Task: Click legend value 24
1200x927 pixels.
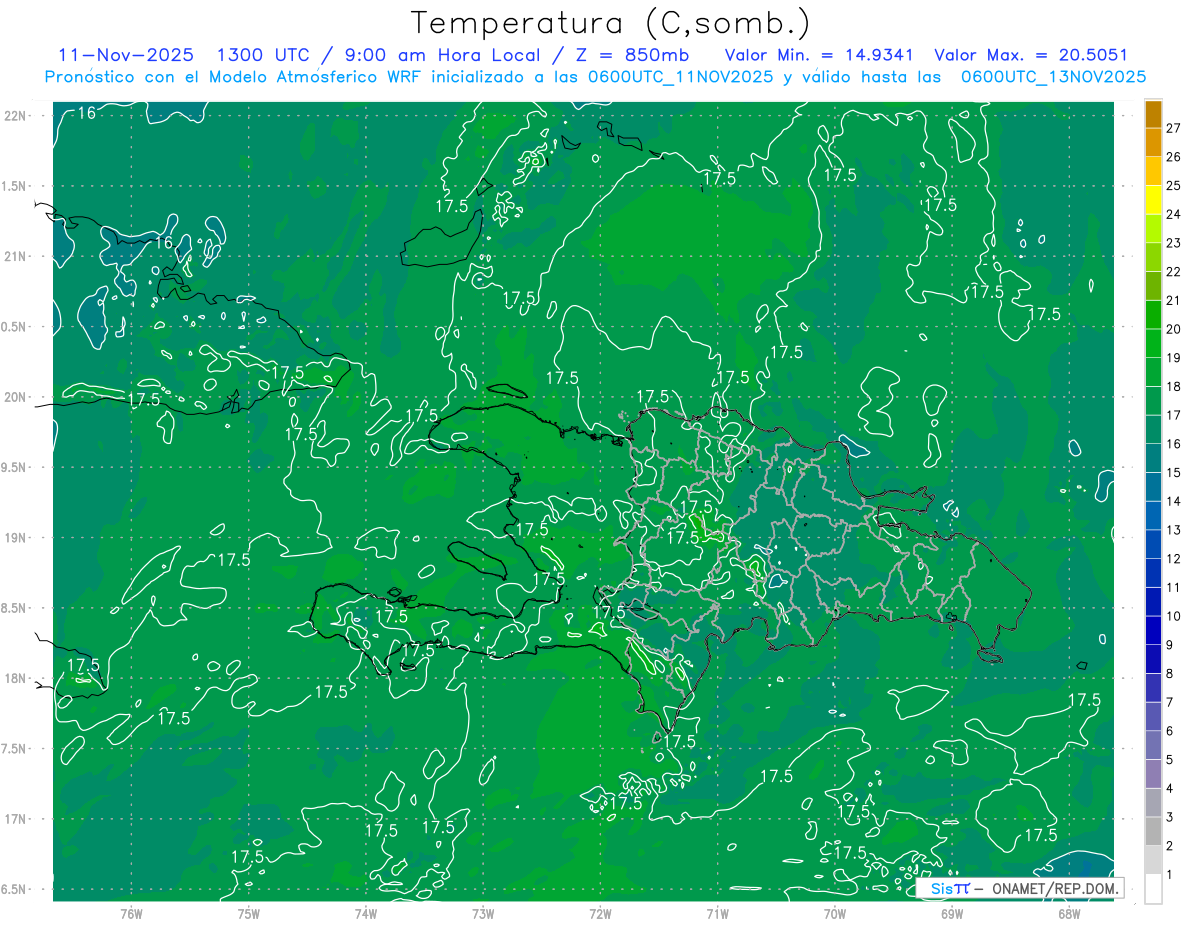Action: coord(1173,215)
